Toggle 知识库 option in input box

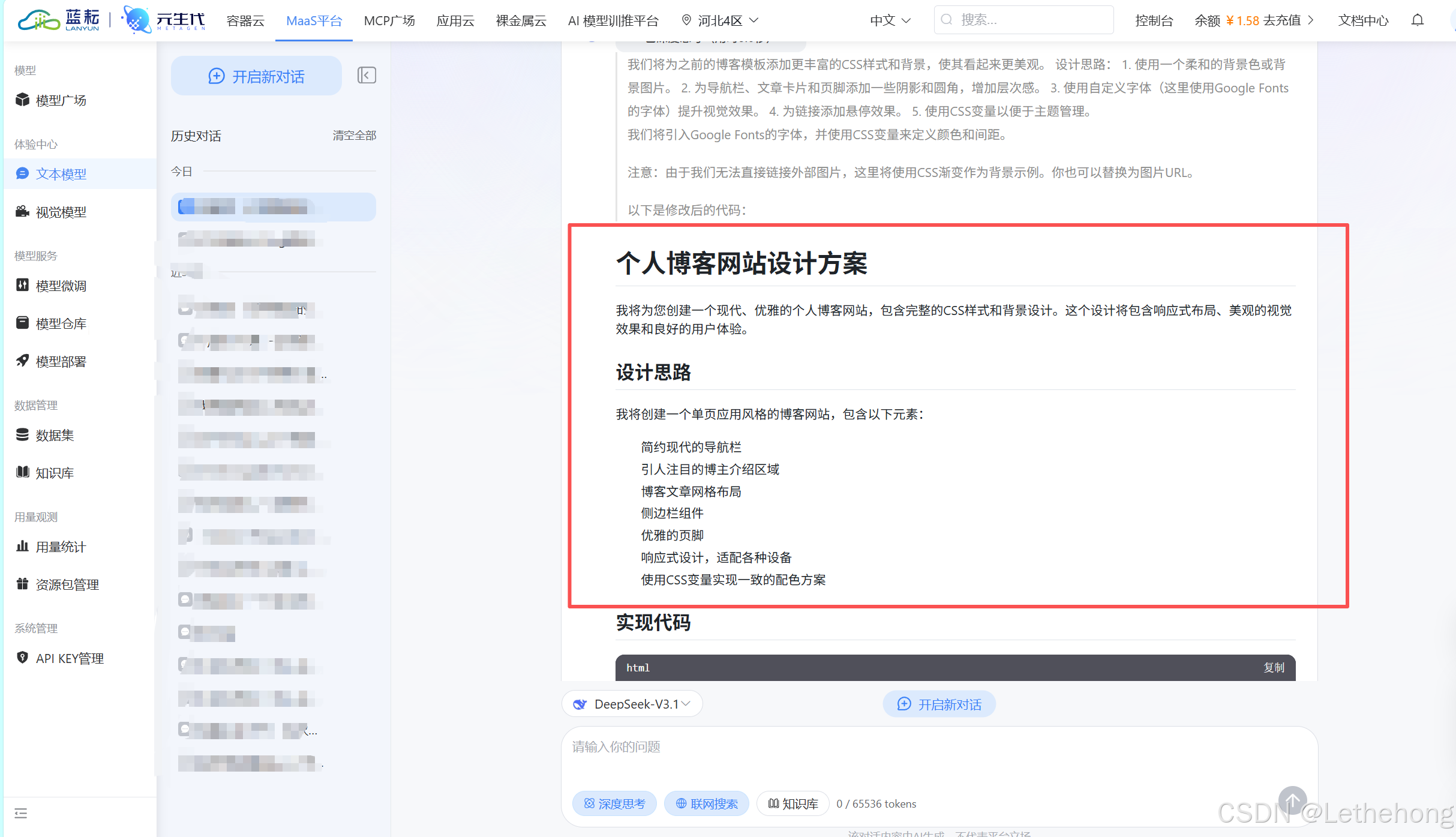793,803
